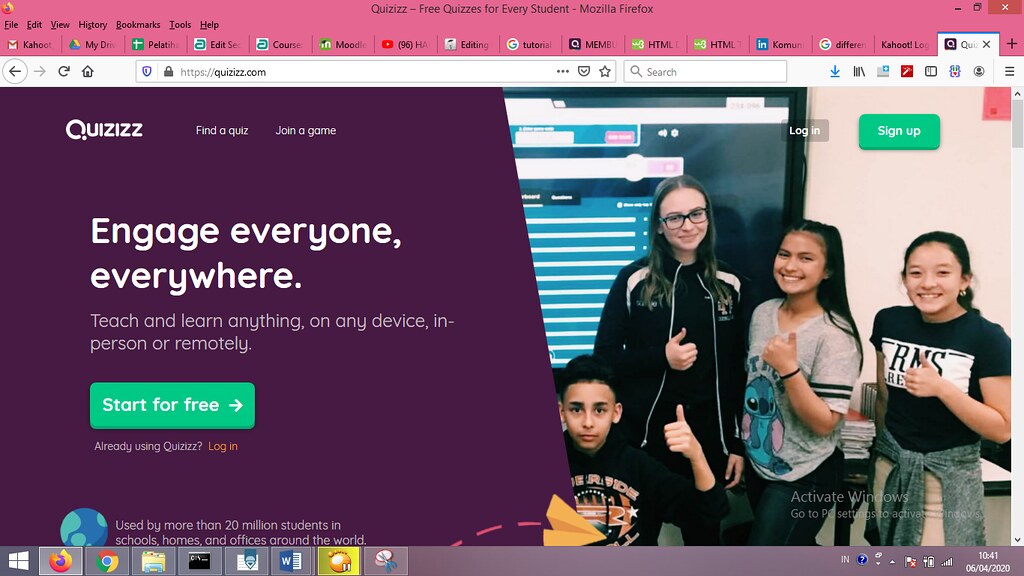
Task: Bookmark this page with the star
Action: coord(605,72)
